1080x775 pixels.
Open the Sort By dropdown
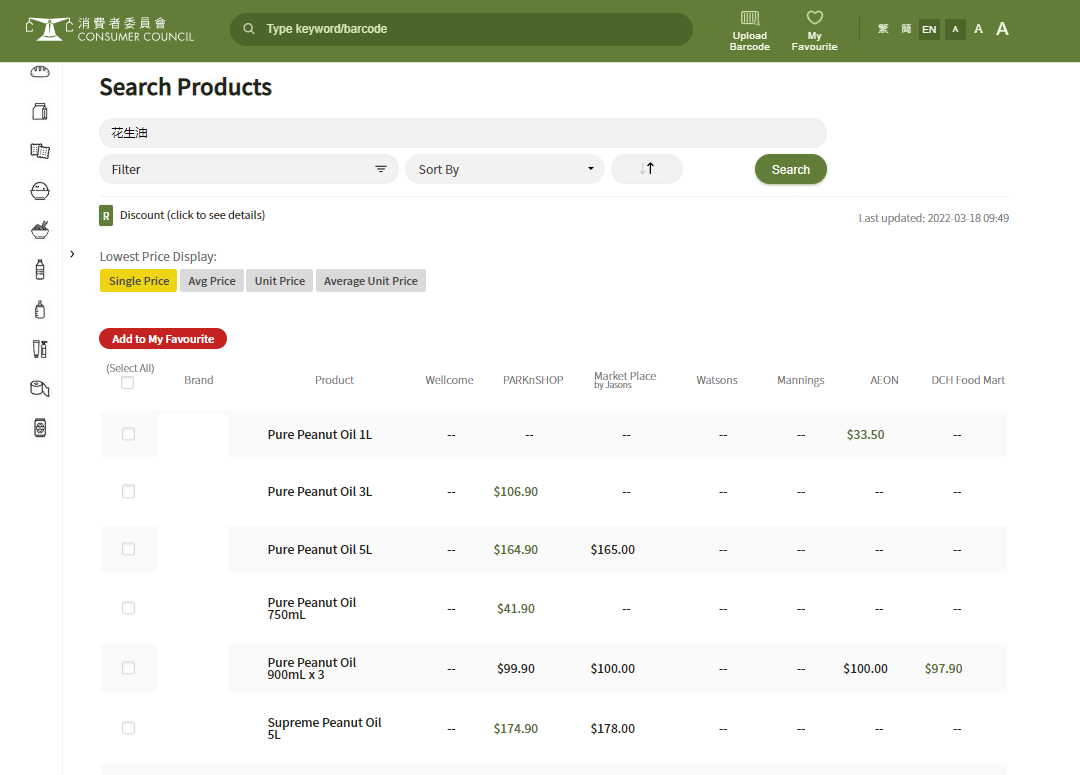pyautogui.click(x=505, y=169)
